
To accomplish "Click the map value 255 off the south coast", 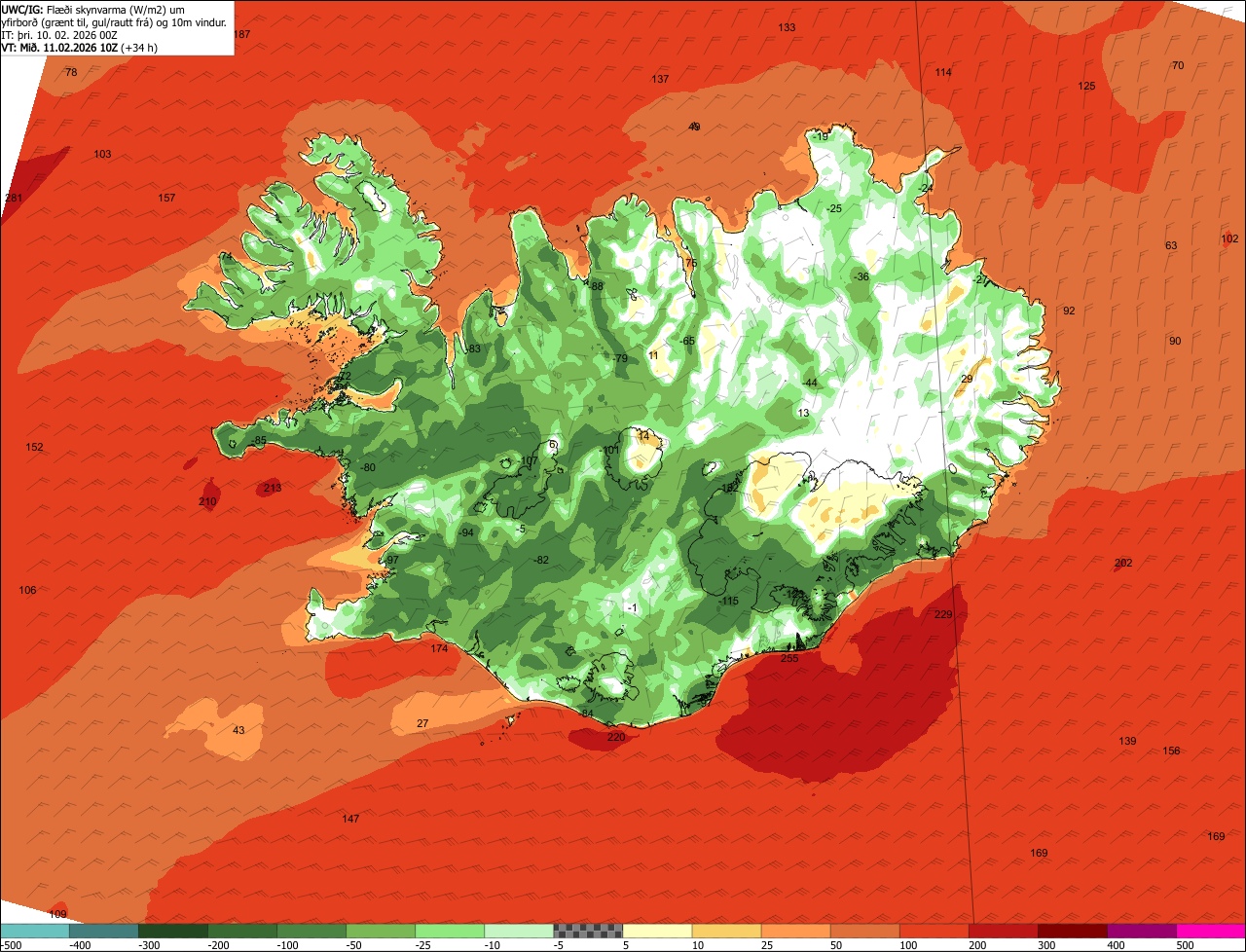I will (x=789, y=659).
